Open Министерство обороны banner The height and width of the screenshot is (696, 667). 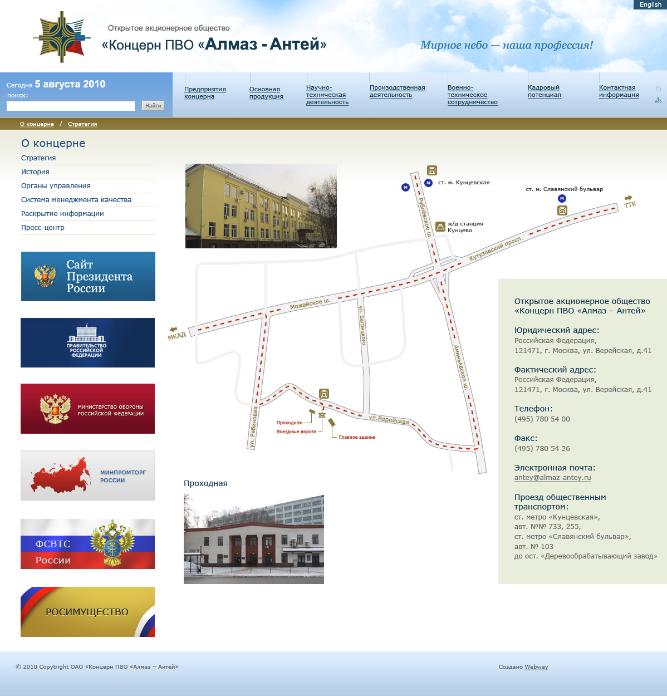click(x=88, y=408)
